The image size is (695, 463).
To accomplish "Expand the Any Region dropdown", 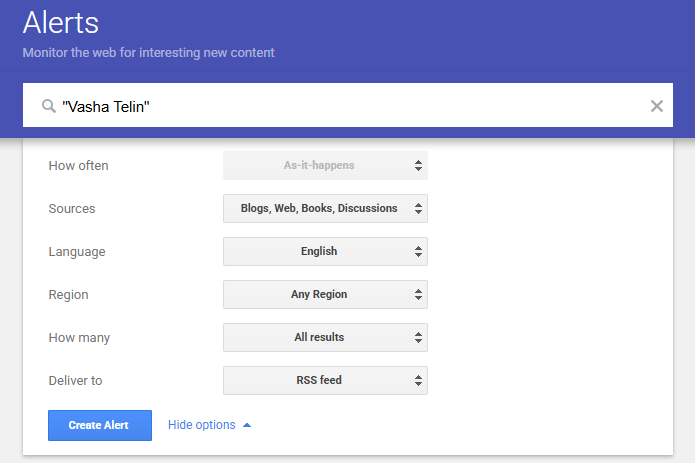I will click(325, 295).
